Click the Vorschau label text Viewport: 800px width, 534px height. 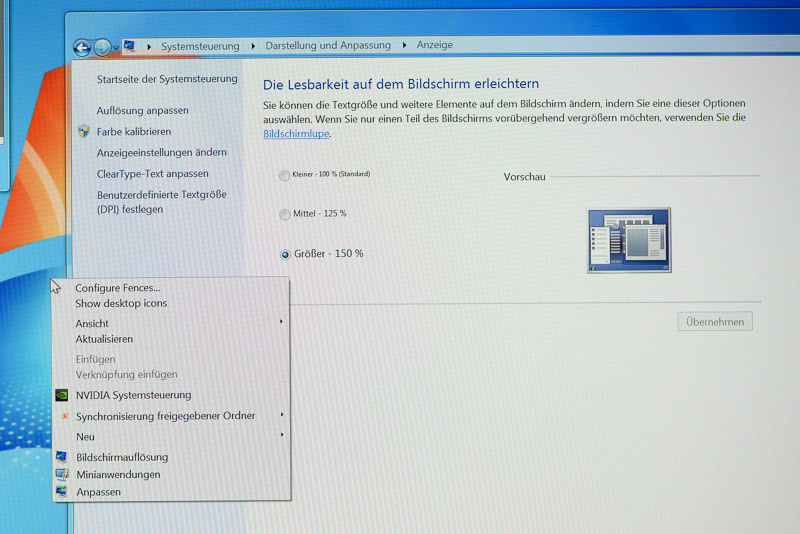click(524, 177)
